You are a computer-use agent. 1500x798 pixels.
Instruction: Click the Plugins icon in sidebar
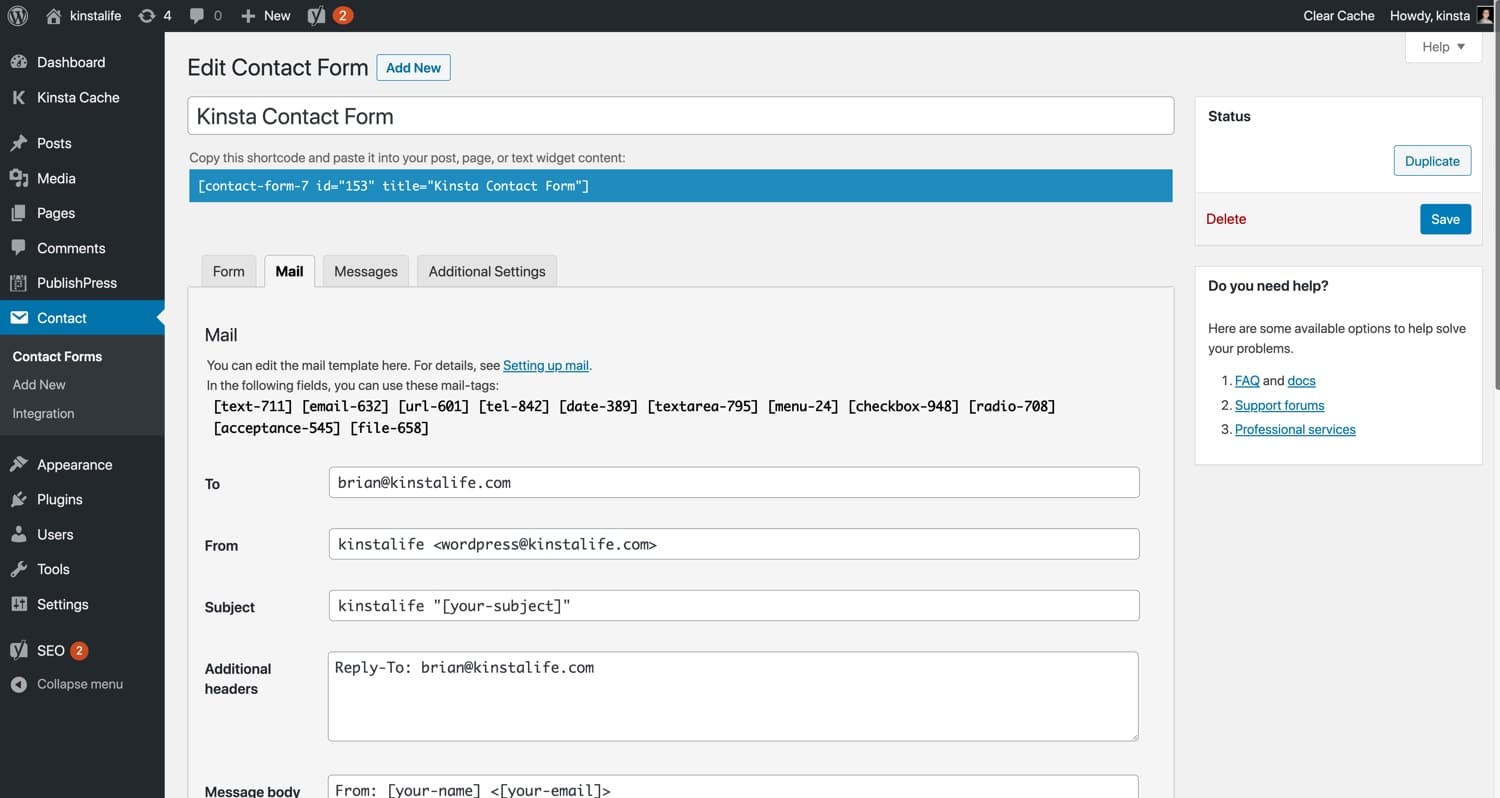pyautogui.click(x=18, y=499)
